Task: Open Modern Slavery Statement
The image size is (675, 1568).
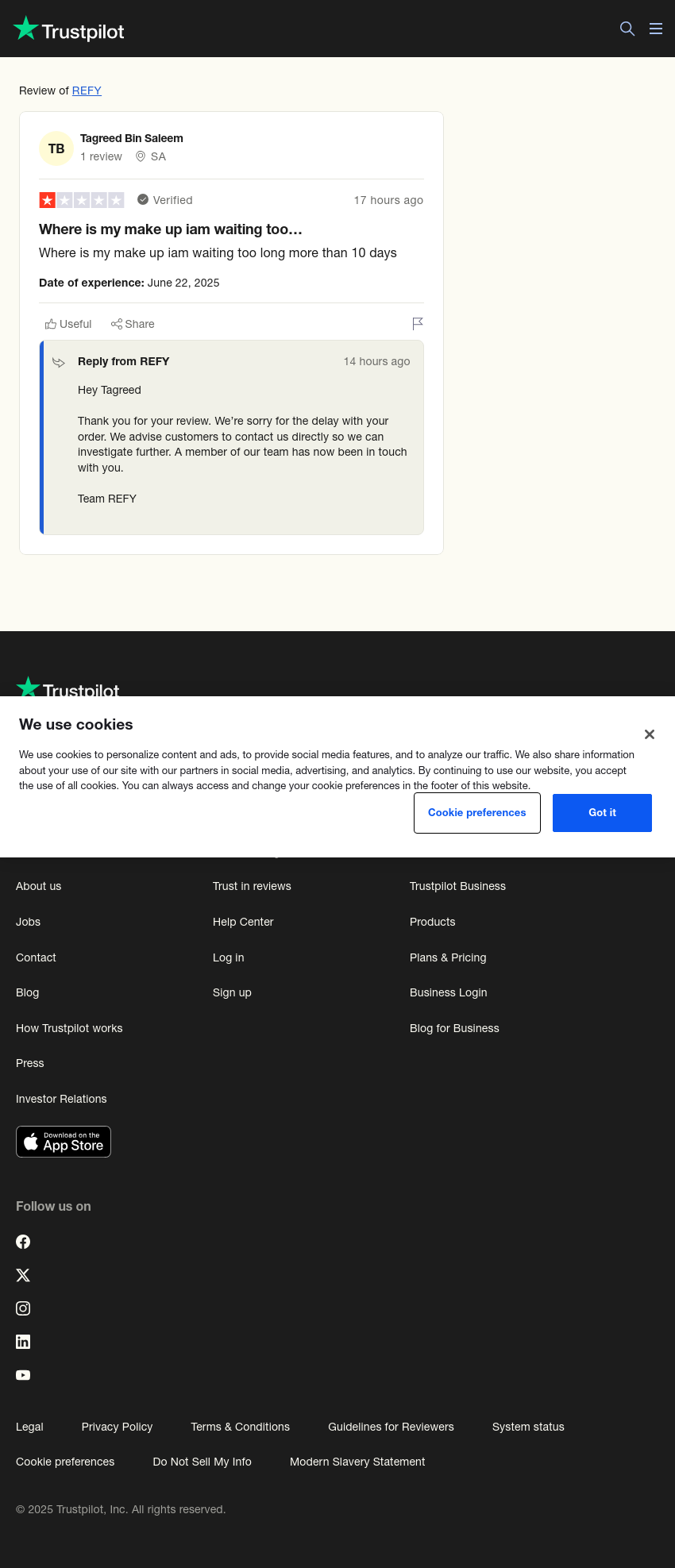Action: tap(357, 1462)
